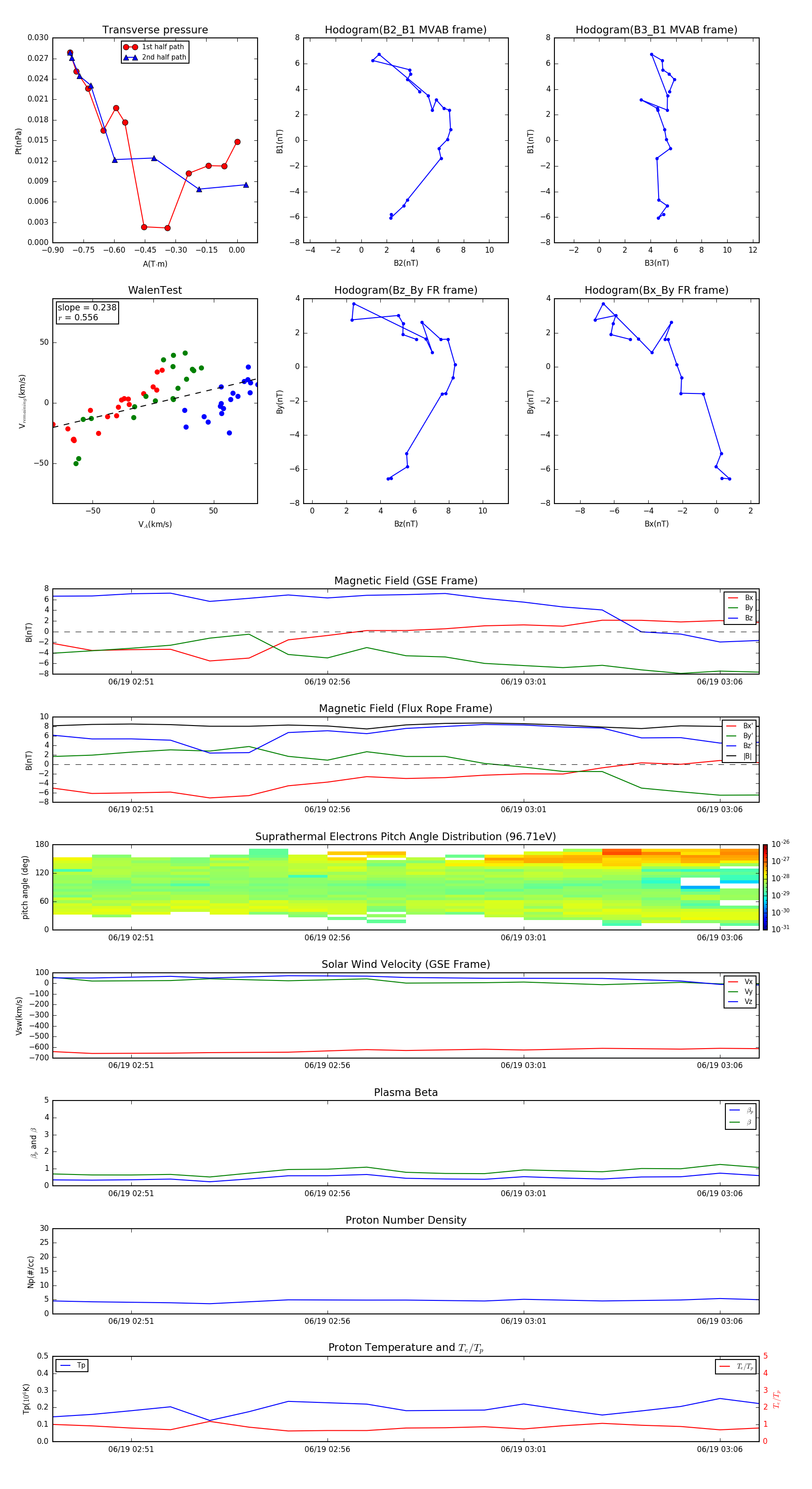The height and width of the screenshot is (1489, 812).
Task: Click the Suprathermal Electrons Pitch Angle Distribution title
Action: coord(406,837)
